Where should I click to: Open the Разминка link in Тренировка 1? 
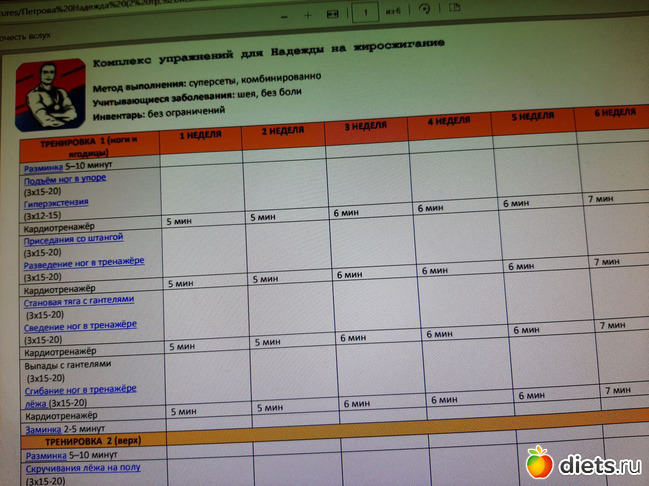[x=43, y=167]
